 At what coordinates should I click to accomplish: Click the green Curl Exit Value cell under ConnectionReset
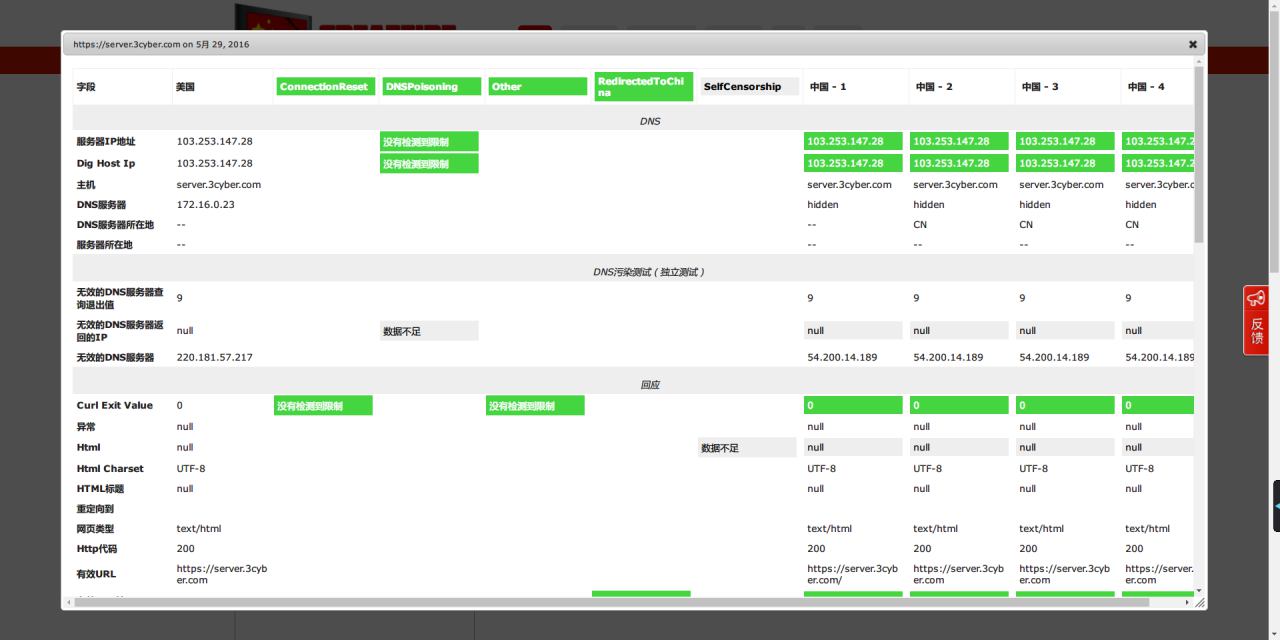323,406
